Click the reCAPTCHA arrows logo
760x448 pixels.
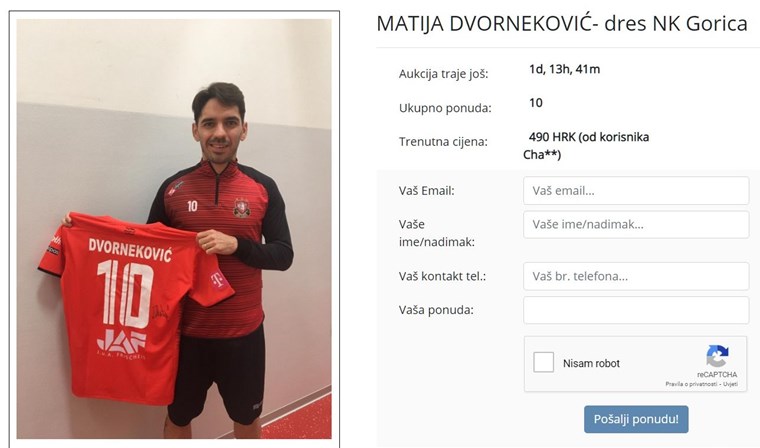click(x=717, y=356)
